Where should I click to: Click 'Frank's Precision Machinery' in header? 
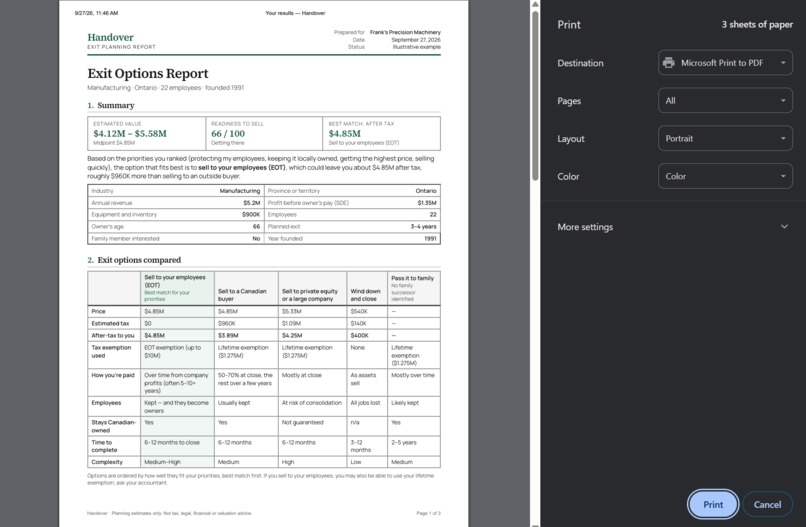pos(405,32)
